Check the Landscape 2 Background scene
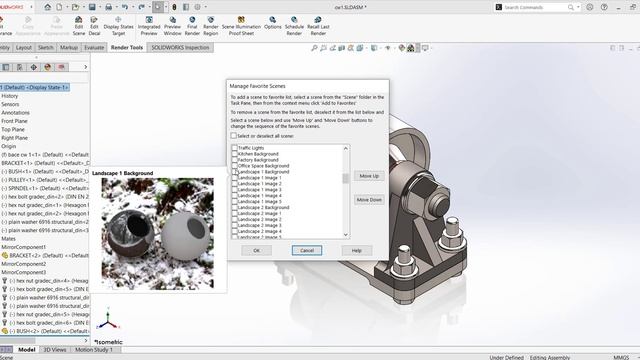 pyautogui.click(x=234, y=207)
